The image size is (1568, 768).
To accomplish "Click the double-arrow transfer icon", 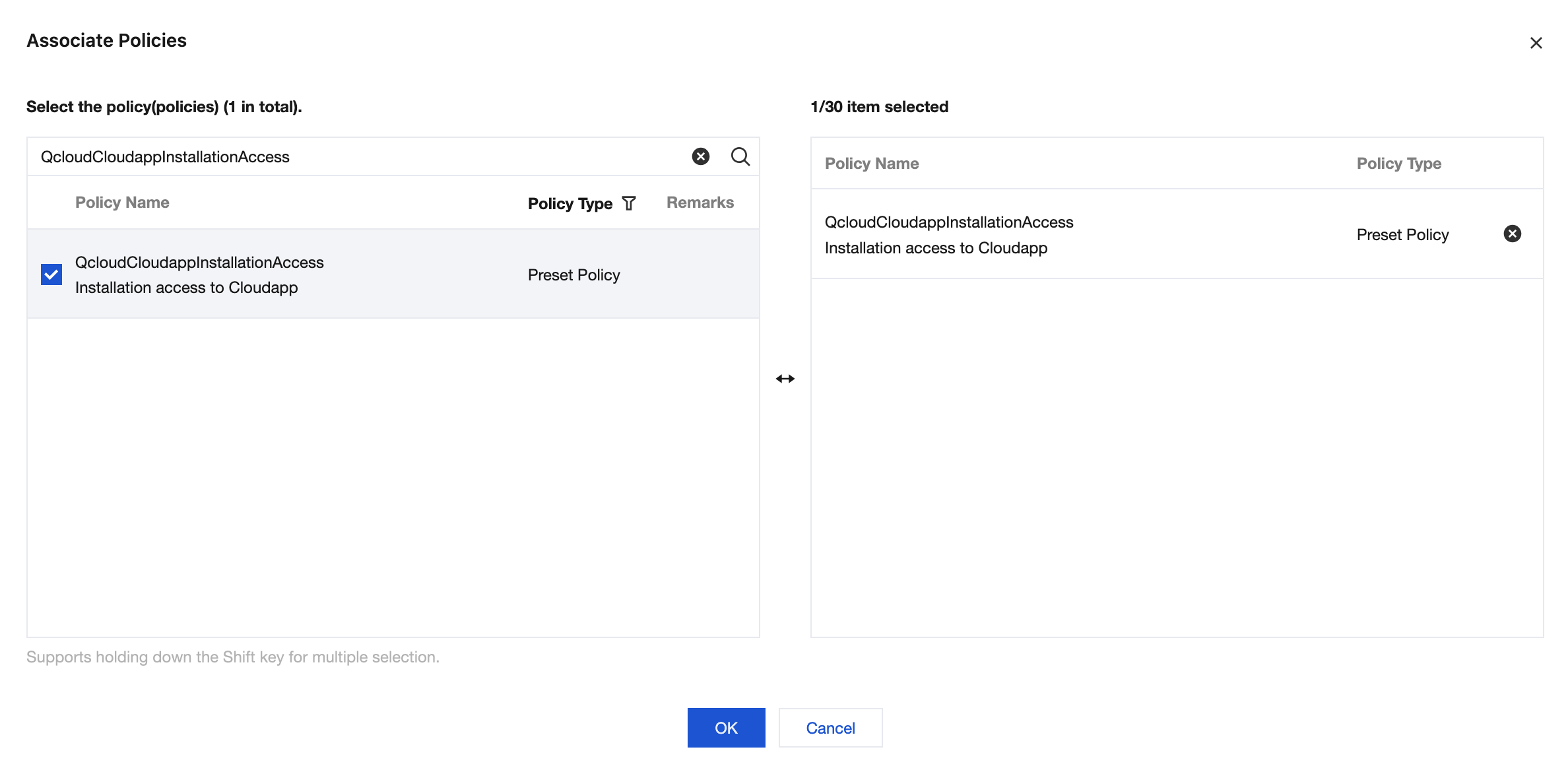I will click(x=785, y=379).
